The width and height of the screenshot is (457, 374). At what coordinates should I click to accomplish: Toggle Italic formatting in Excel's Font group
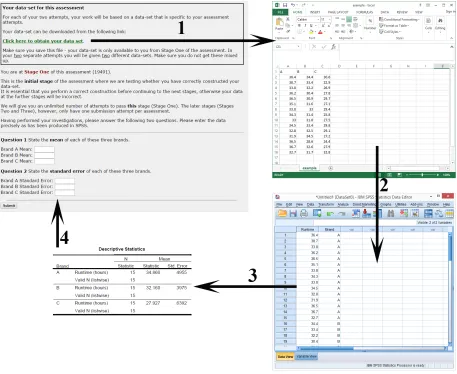(x=305, y=25)
